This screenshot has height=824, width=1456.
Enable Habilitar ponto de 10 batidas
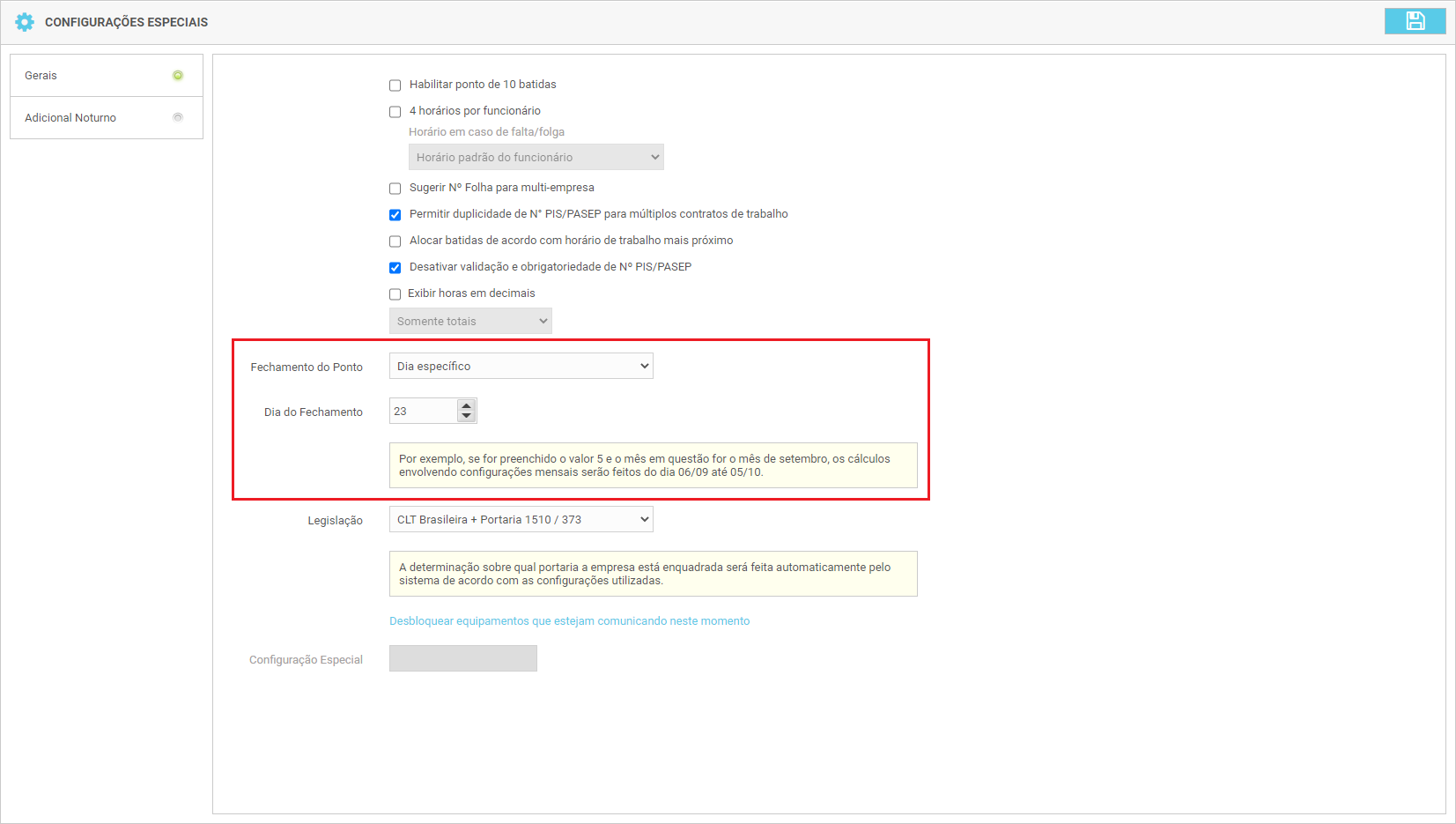[x=395, y=85]
